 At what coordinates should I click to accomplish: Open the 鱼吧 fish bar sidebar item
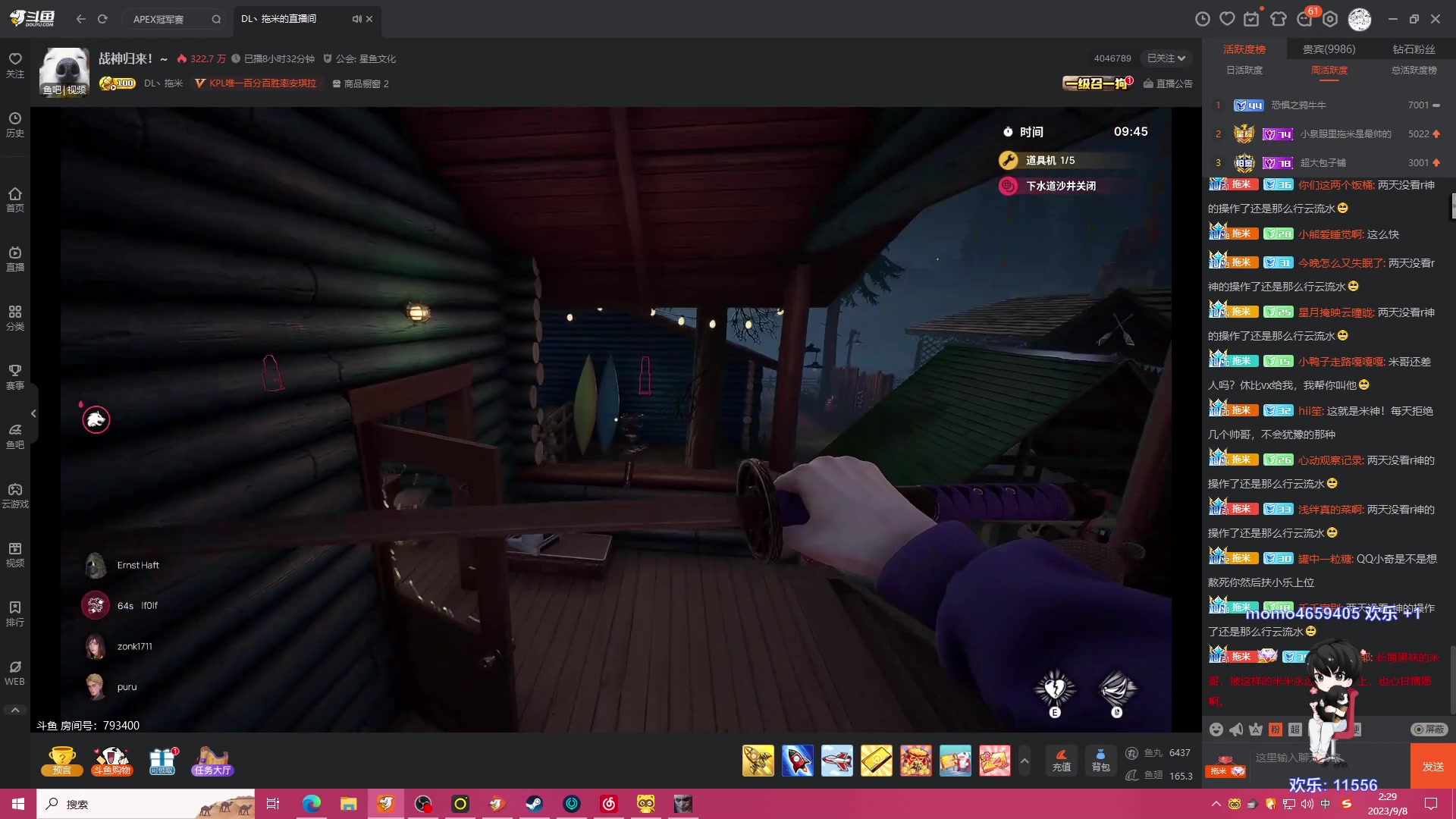coord(15,436)
